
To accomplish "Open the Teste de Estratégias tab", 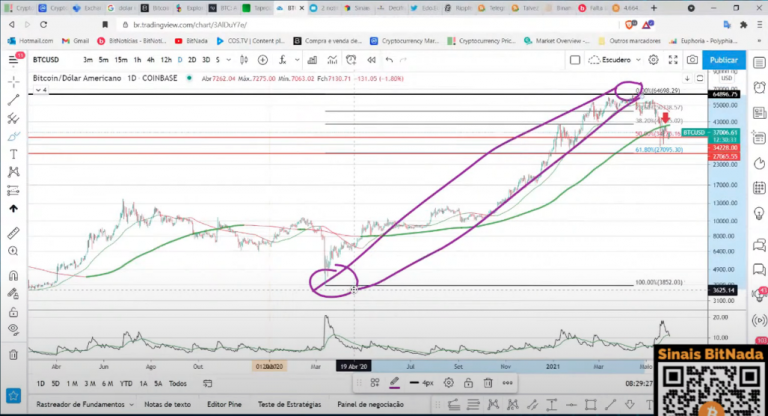I will point(289,404).
